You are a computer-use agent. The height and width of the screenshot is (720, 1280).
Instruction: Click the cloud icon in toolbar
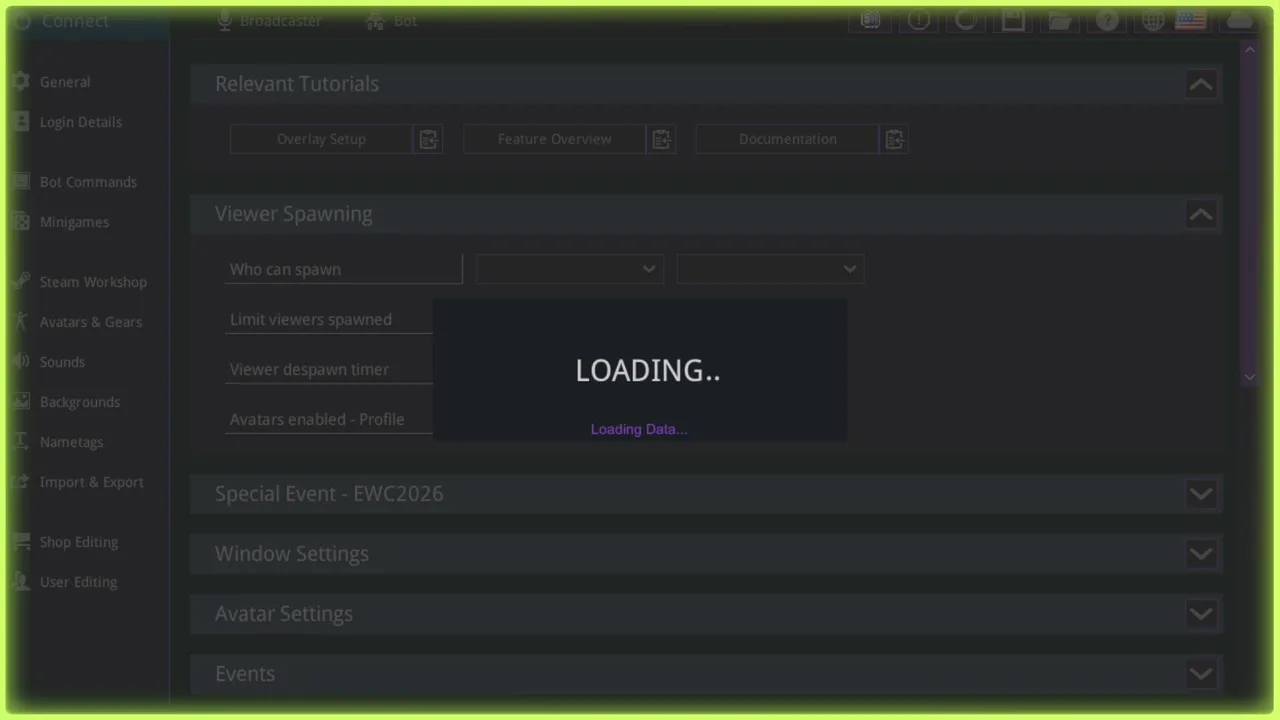tap(1240, 20)
